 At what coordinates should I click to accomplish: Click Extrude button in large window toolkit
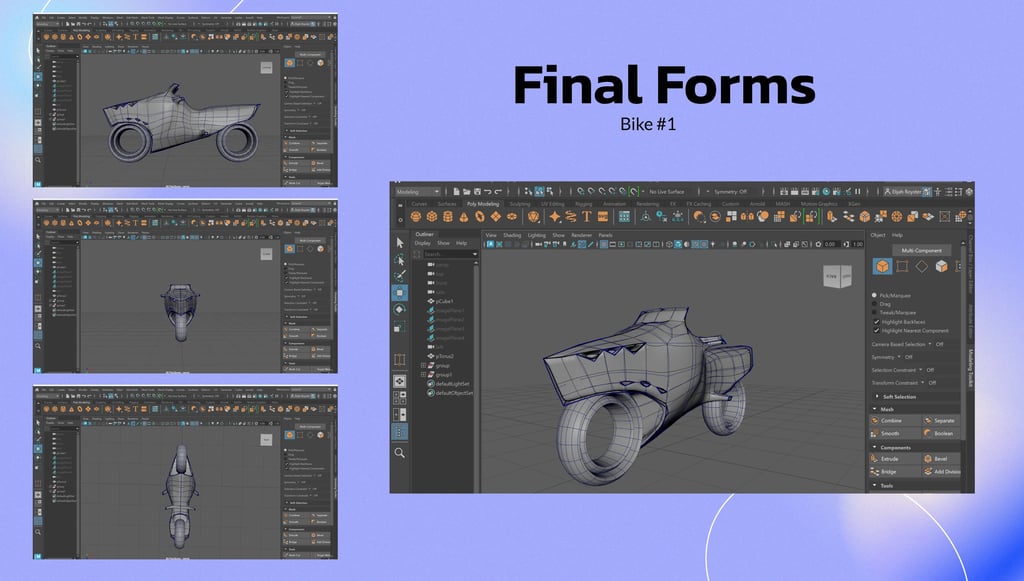point(895,459)
